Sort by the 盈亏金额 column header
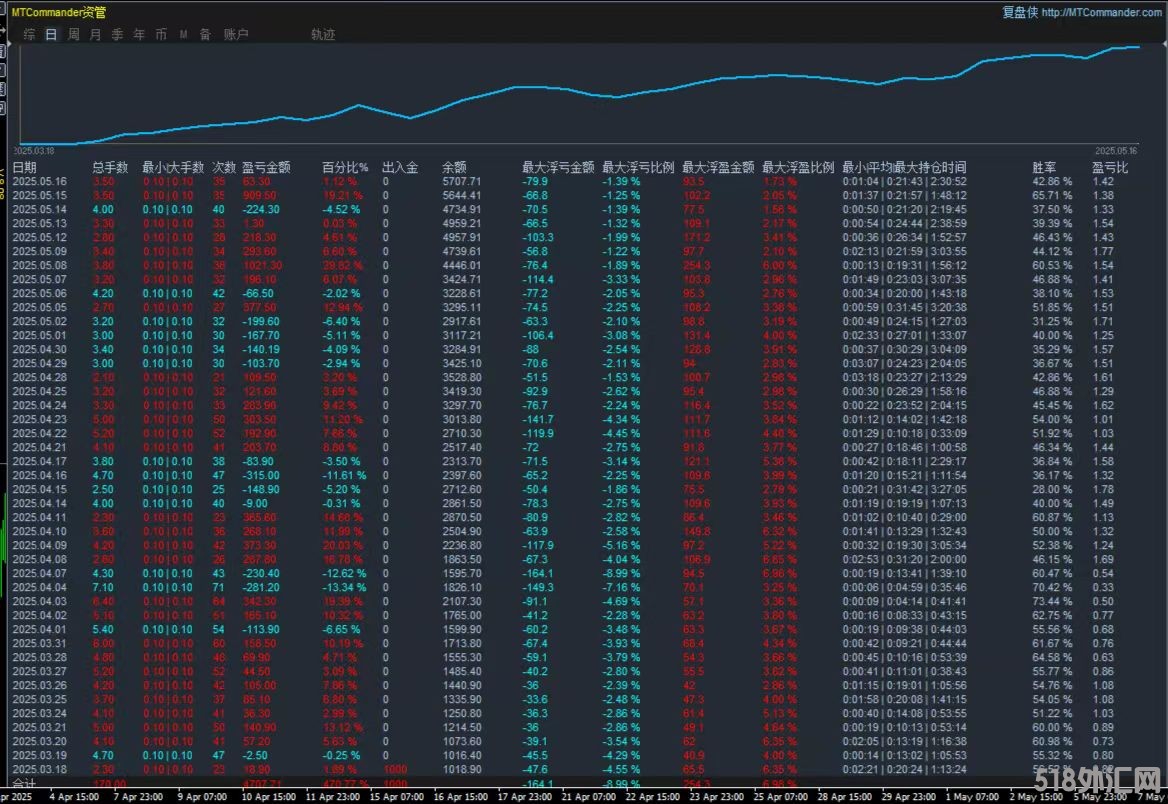The height and width of the screenshot is (804, 1168). tap(266, 168)
